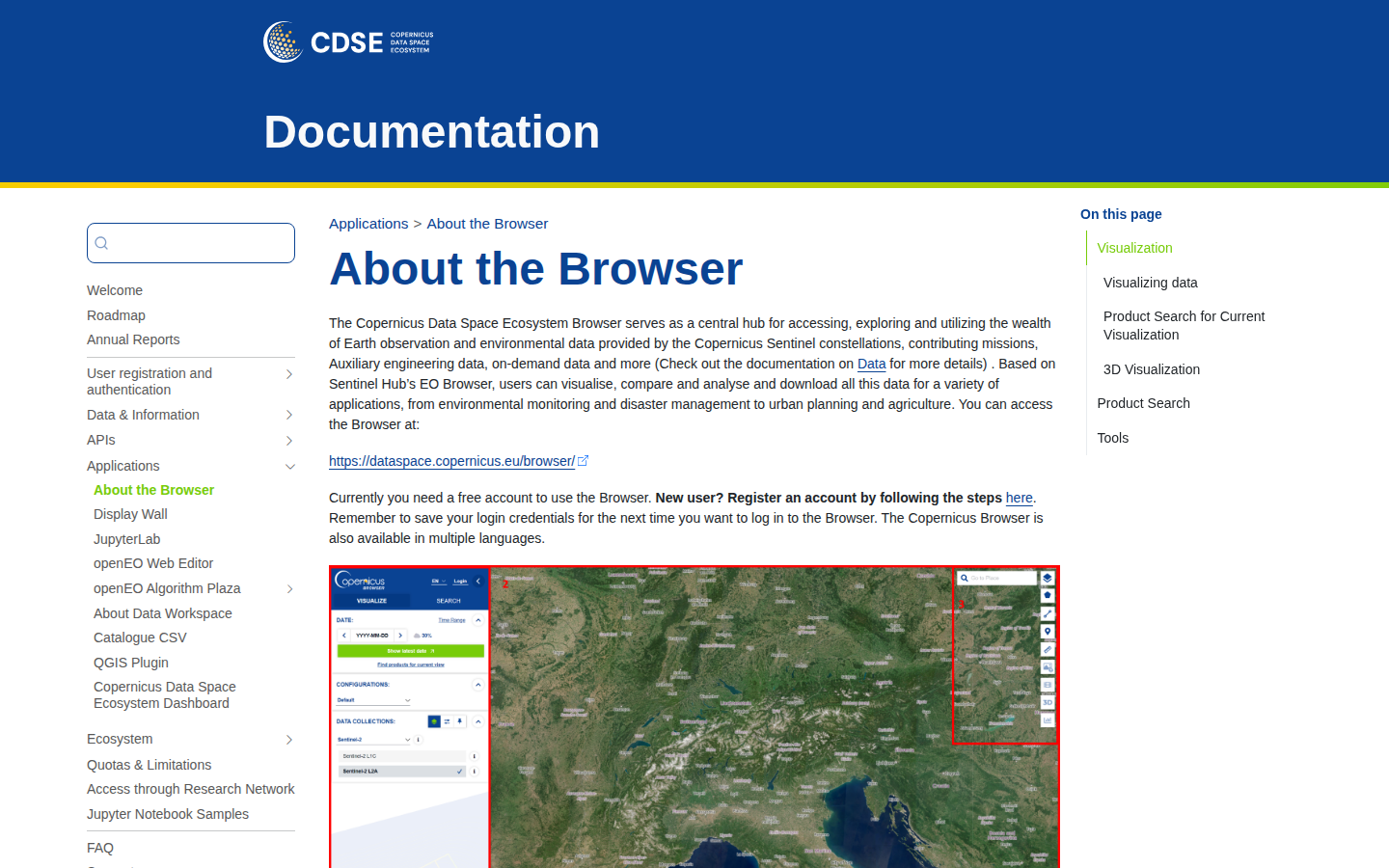Open the QGIS Plugin page
The image size is (1389, 868).
tap(130, 663)
